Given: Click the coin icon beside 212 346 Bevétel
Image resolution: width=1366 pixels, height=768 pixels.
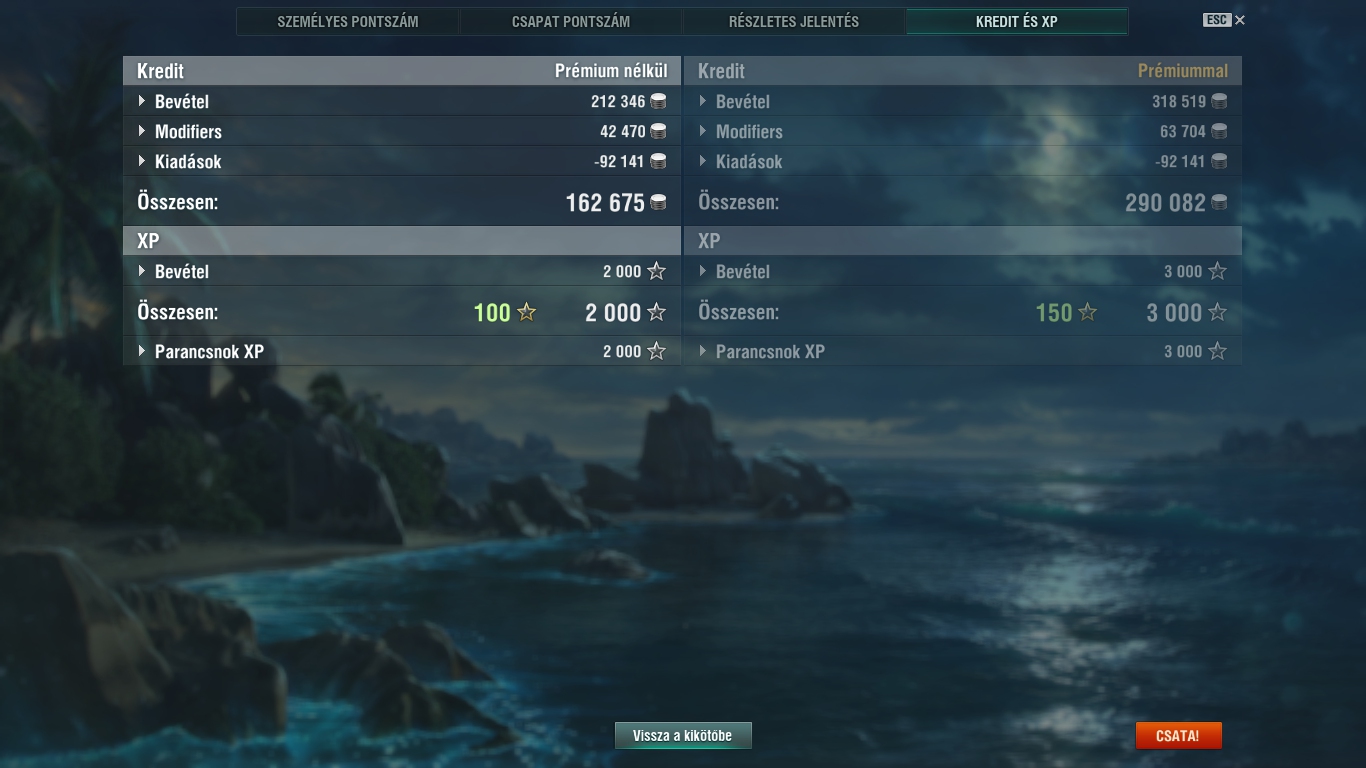Looking at the screenshot, I should click(x=658, y=101).
